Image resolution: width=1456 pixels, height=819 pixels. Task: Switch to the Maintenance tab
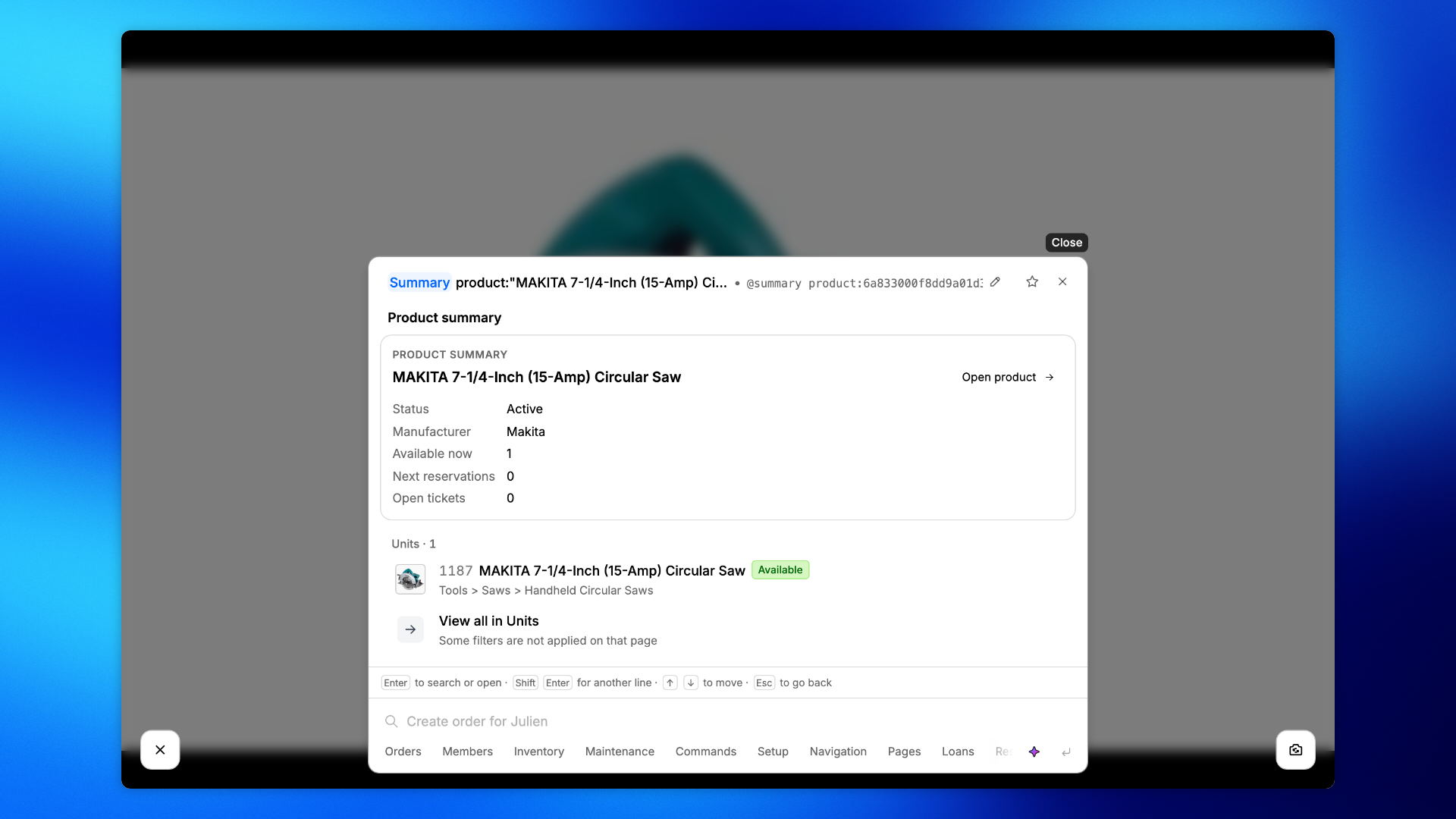click(x=620, y=752)
